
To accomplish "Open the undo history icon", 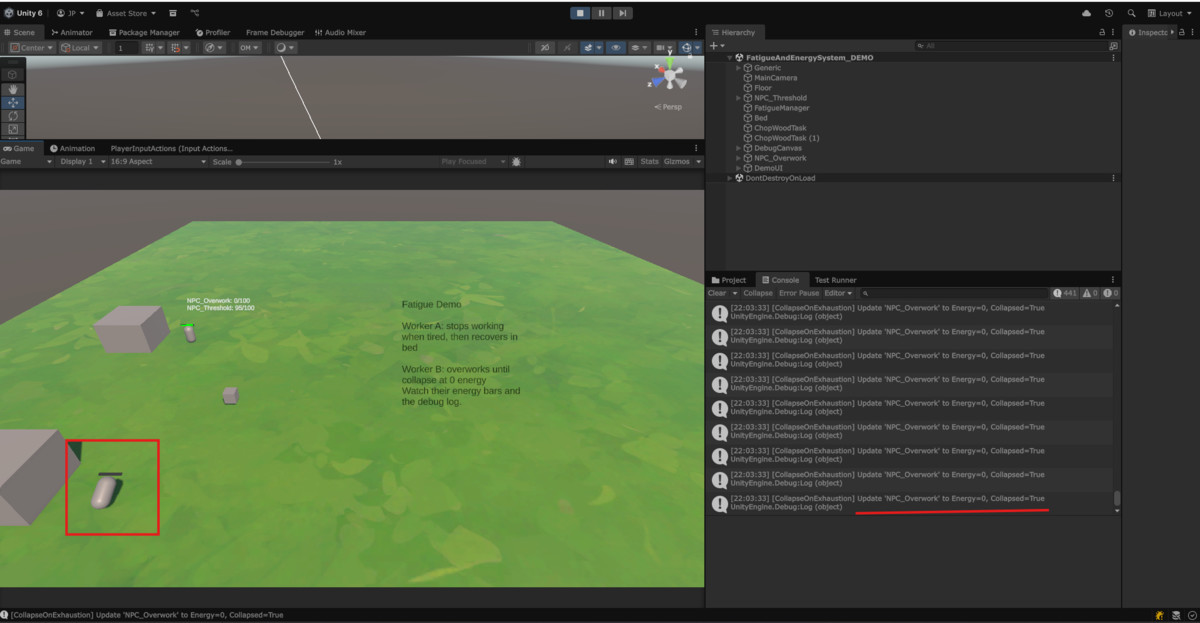I will (x=1109, y=13).
